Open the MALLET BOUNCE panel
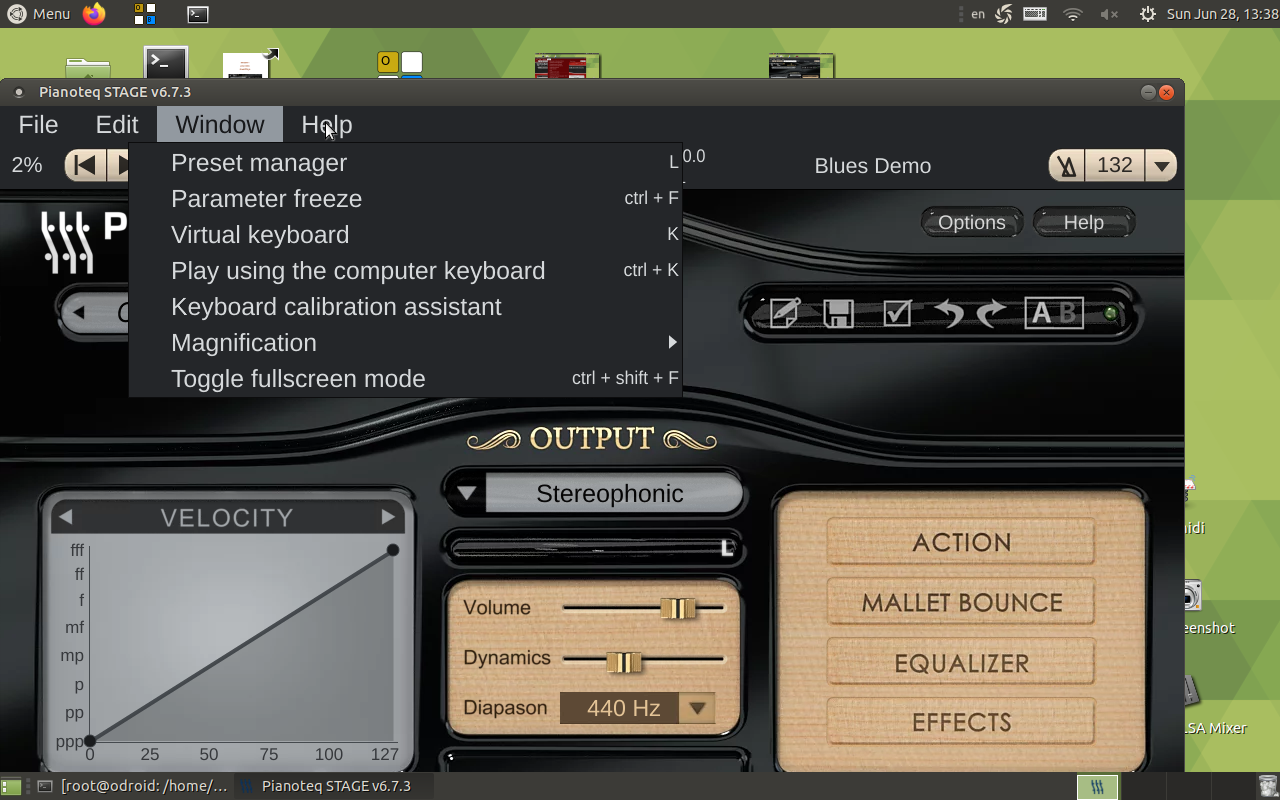The image size is (1280, 800). click(961, 602)
